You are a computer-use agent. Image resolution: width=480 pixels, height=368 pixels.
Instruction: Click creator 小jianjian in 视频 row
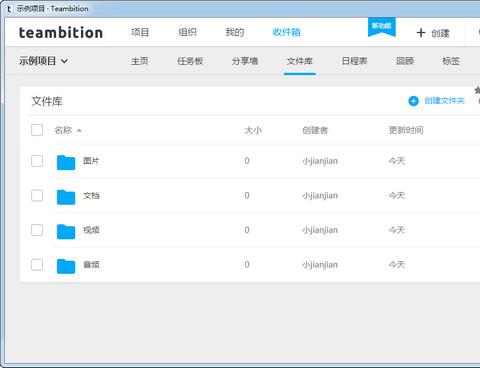tap(320, 230)
